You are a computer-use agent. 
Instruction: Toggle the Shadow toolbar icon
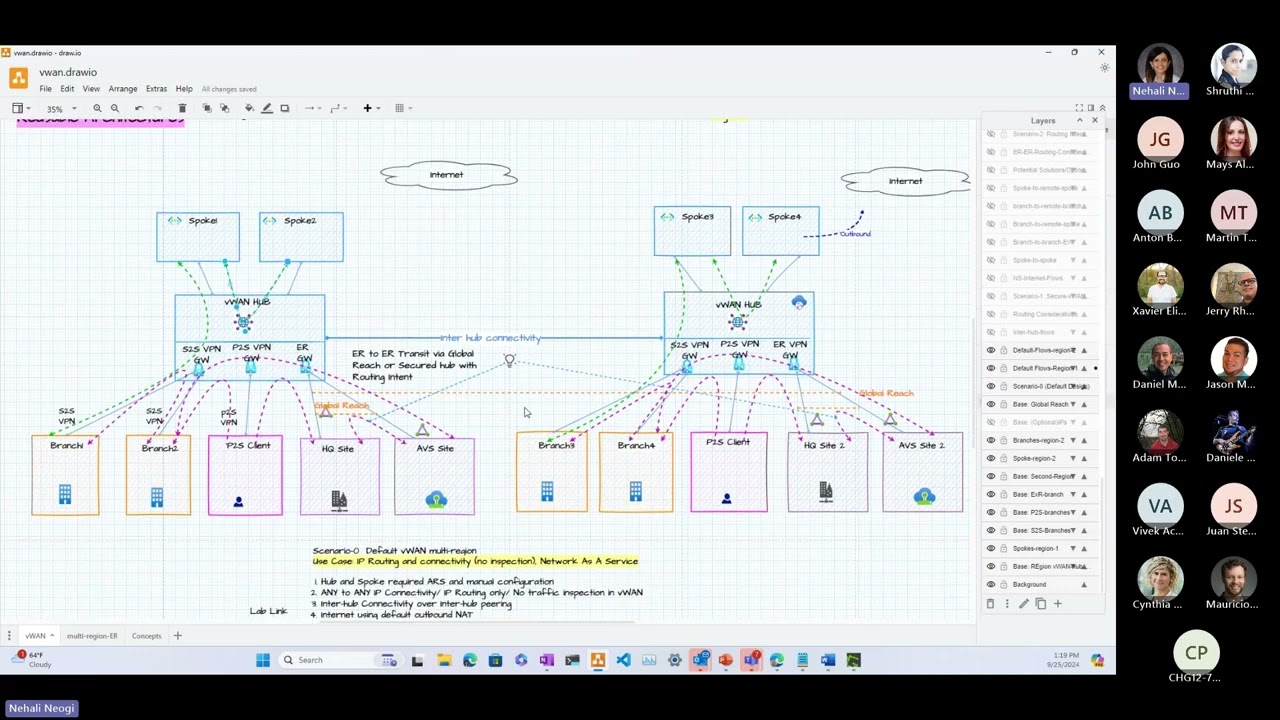click(x=285, y=108)
